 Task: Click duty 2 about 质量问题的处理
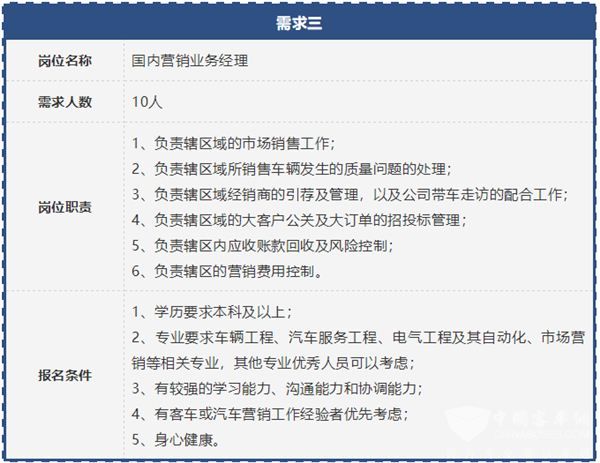point(291,168)
